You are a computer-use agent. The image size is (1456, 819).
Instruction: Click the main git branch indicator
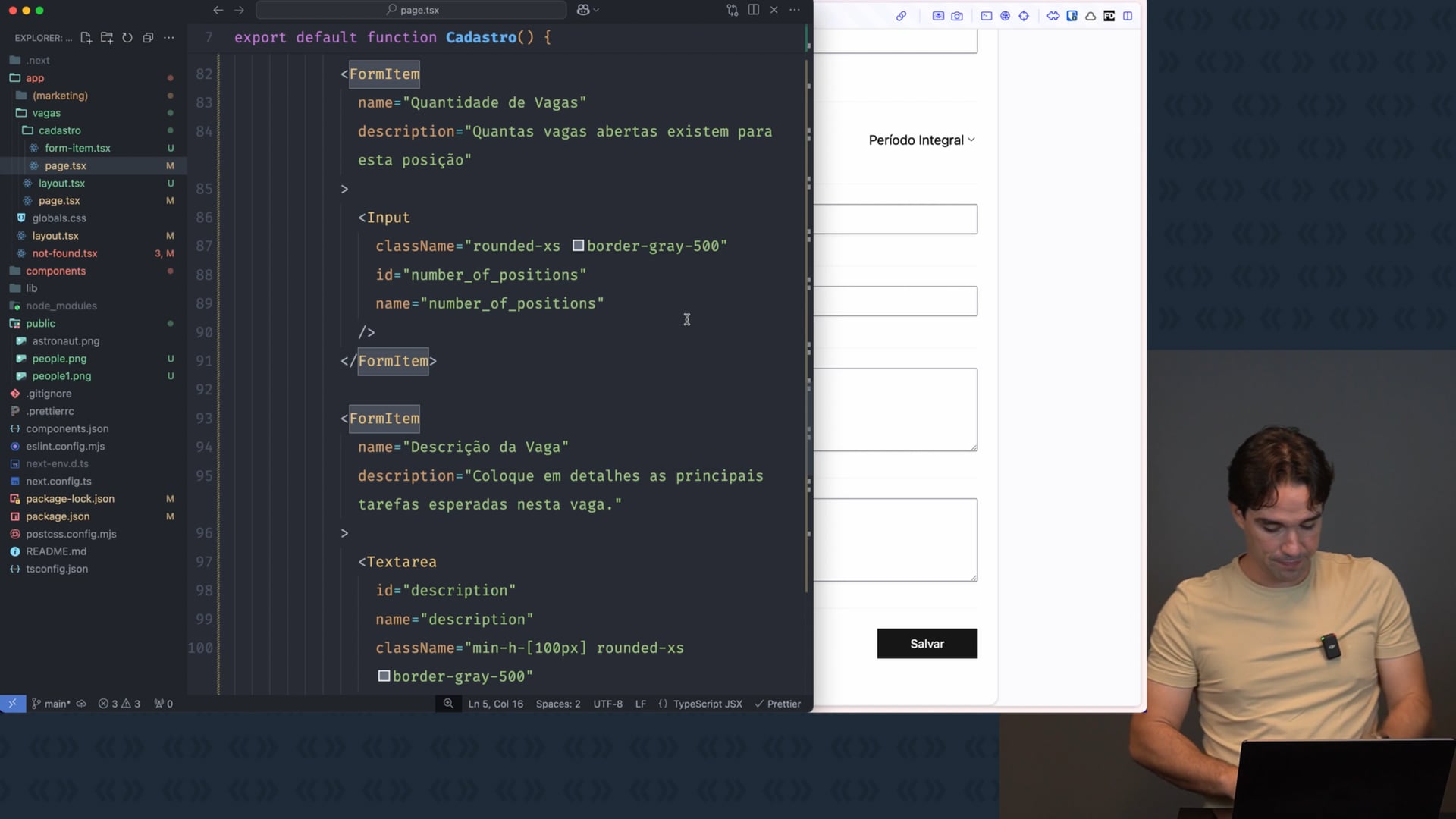52,704
